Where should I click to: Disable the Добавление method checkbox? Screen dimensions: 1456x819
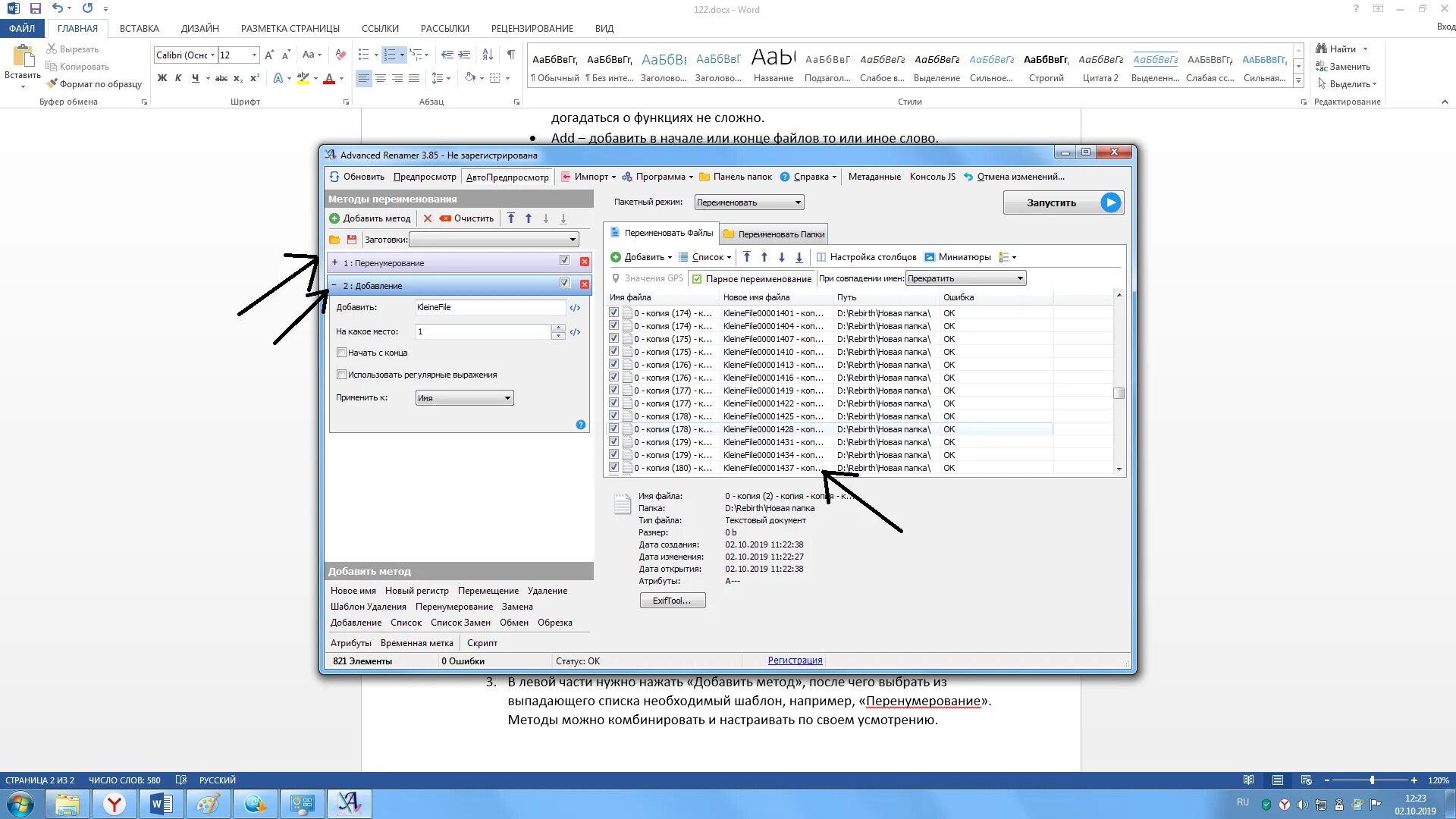pyautogui.click(x=564, y=283)
